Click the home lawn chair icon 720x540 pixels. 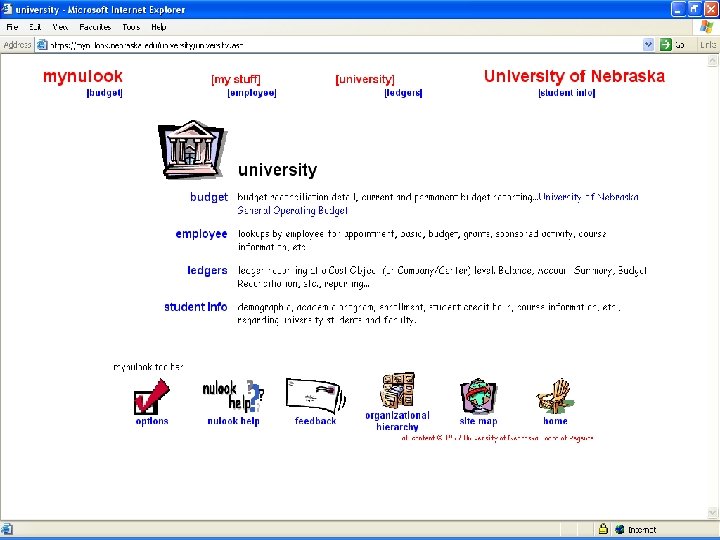(555, 396)
